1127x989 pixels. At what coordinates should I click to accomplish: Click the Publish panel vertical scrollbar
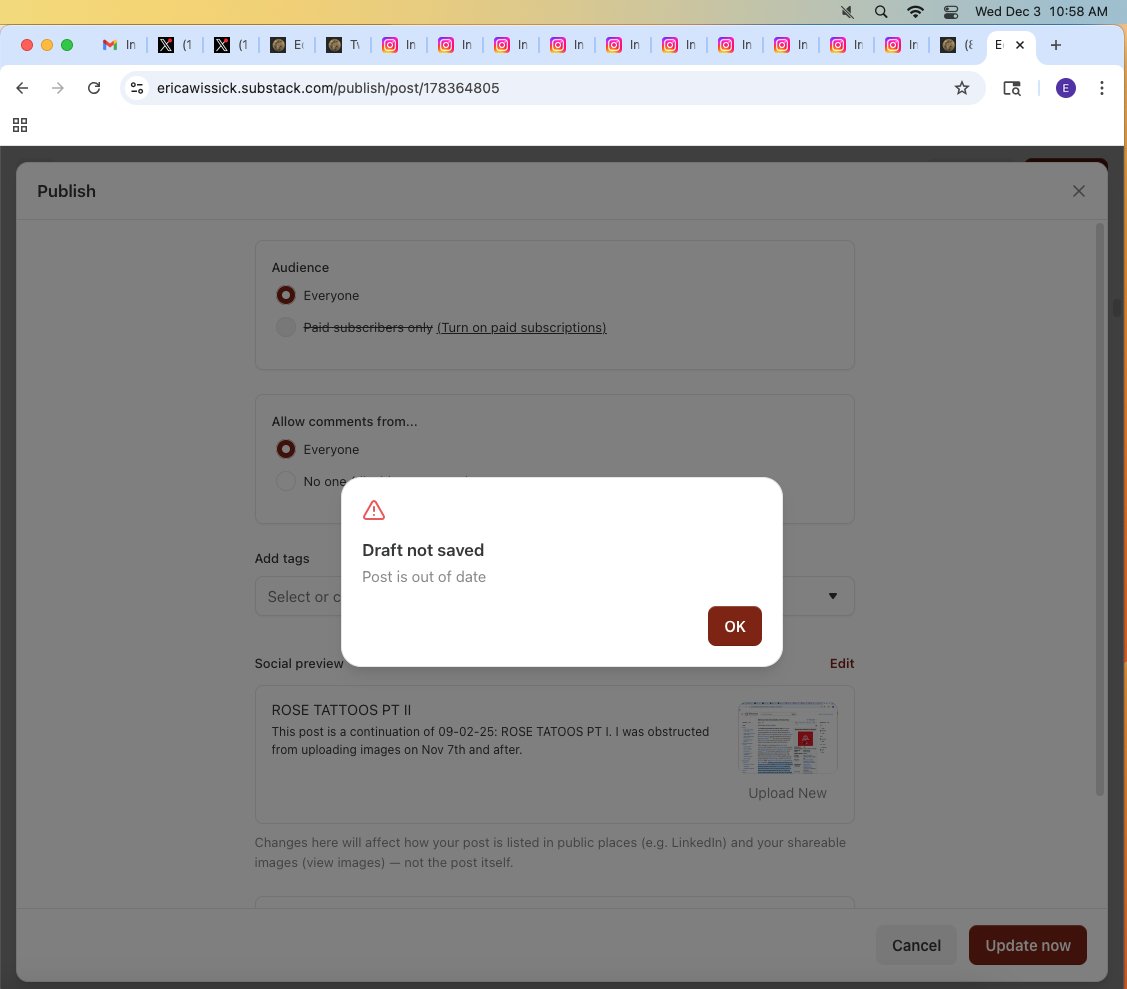pyautogui.click(x=1099, y=510)
